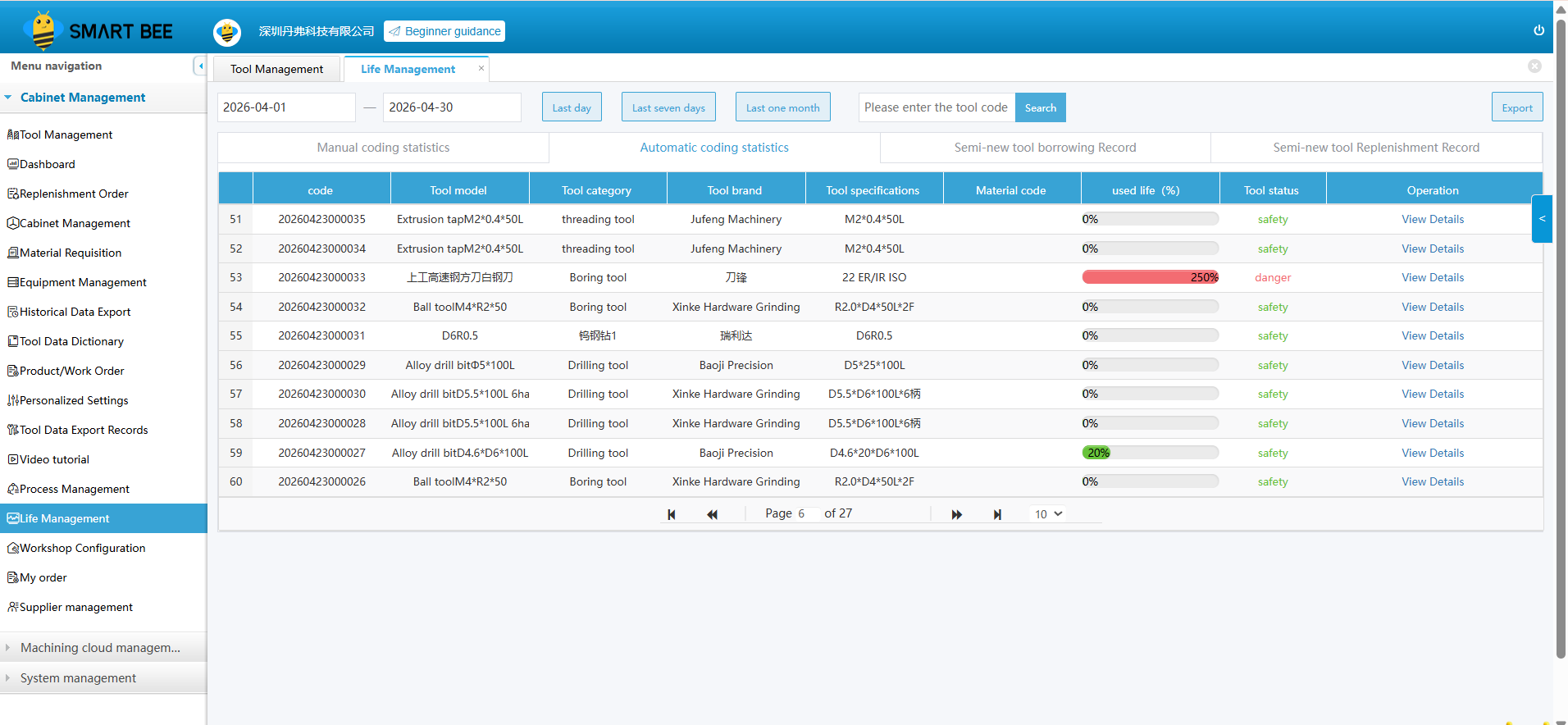The image size is (1568, 725).
Task: Go to previous page icon
Action: click(x=712, y=514)
